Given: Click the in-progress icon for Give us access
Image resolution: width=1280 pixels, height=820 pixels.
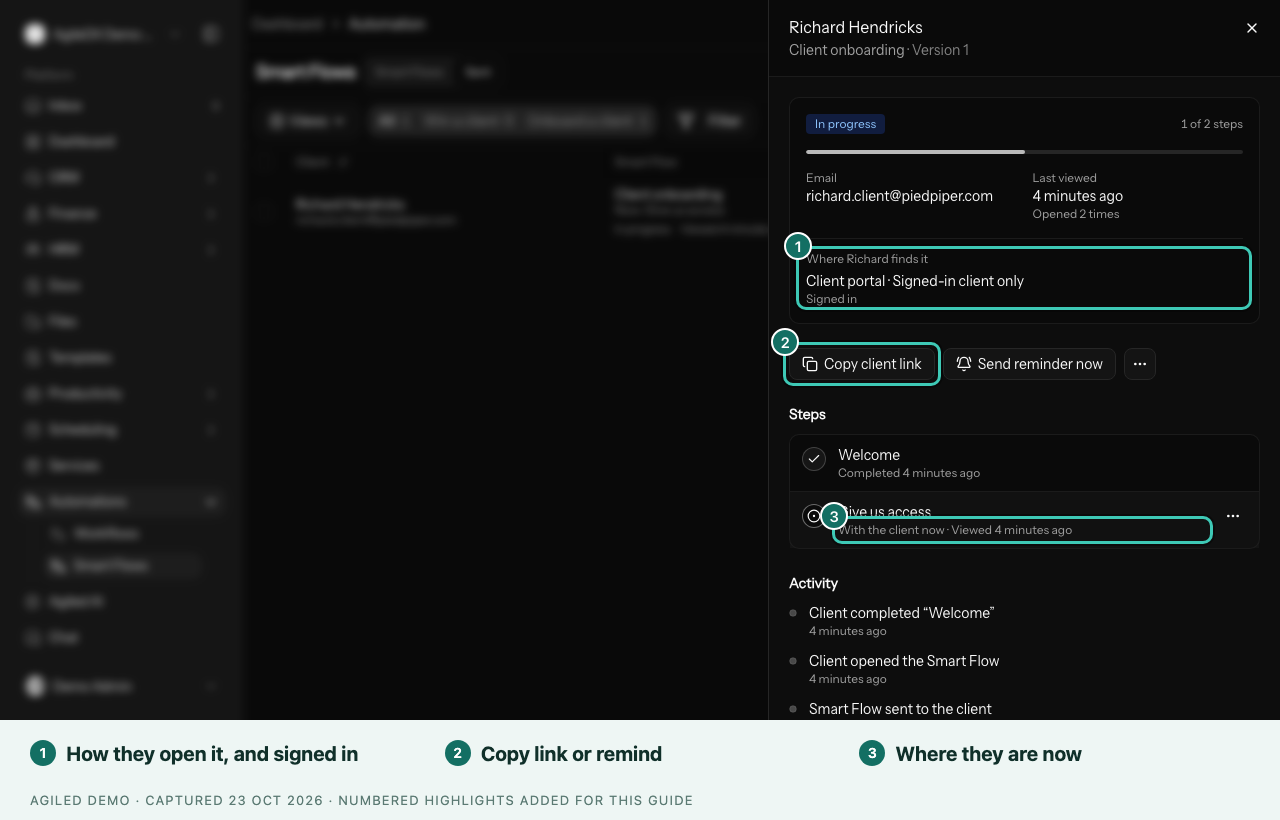Looking at the screenshot, I should coord(812,516).
